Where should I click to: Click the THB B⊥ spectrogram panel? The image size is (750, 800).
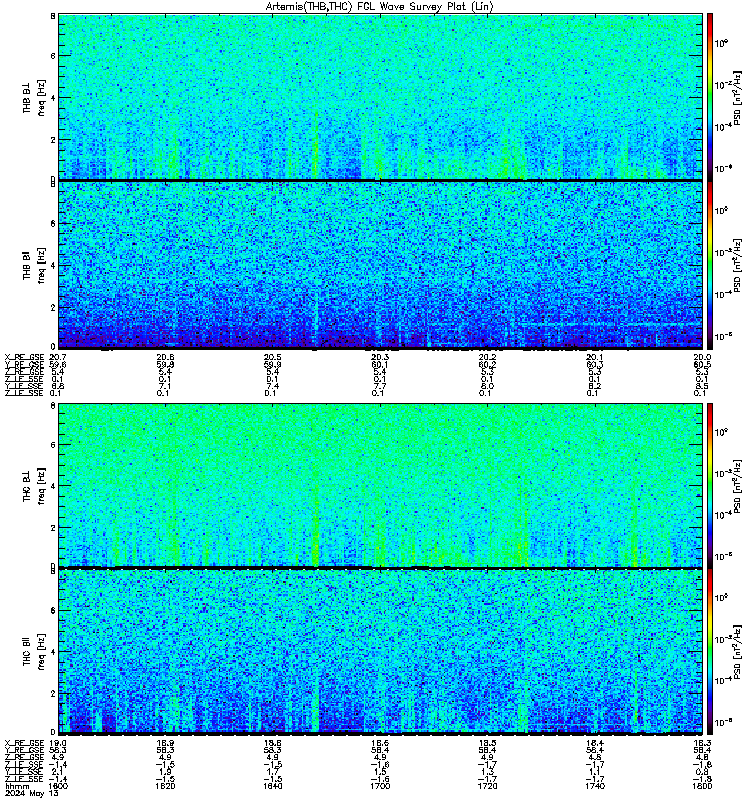381,96
